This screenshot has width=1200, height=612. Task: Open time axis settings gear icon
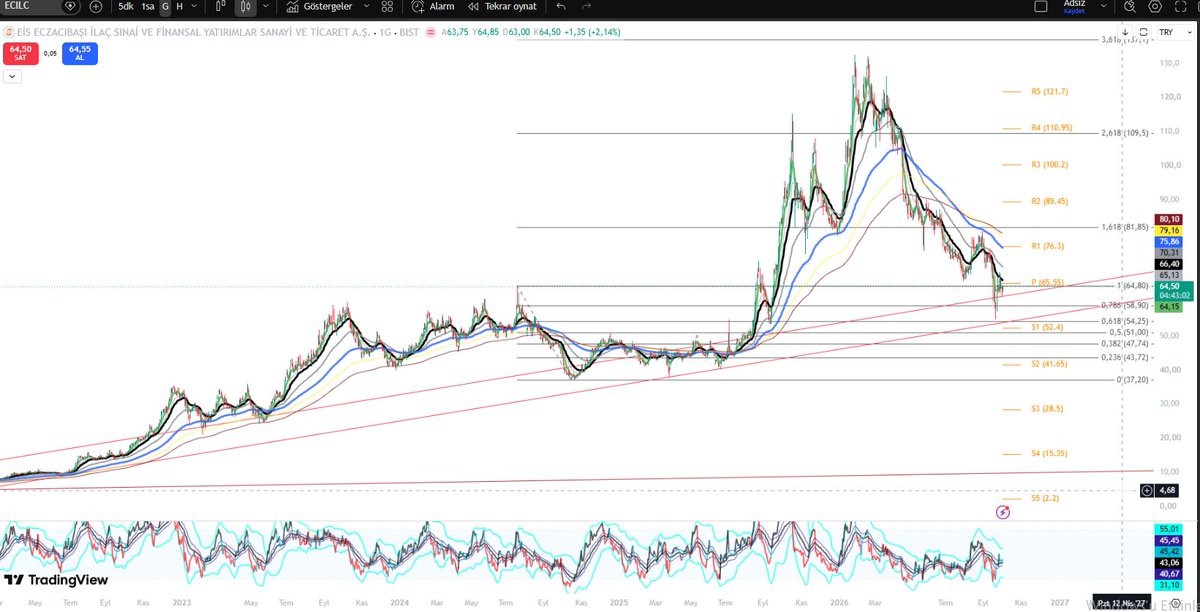(1177, 602)
